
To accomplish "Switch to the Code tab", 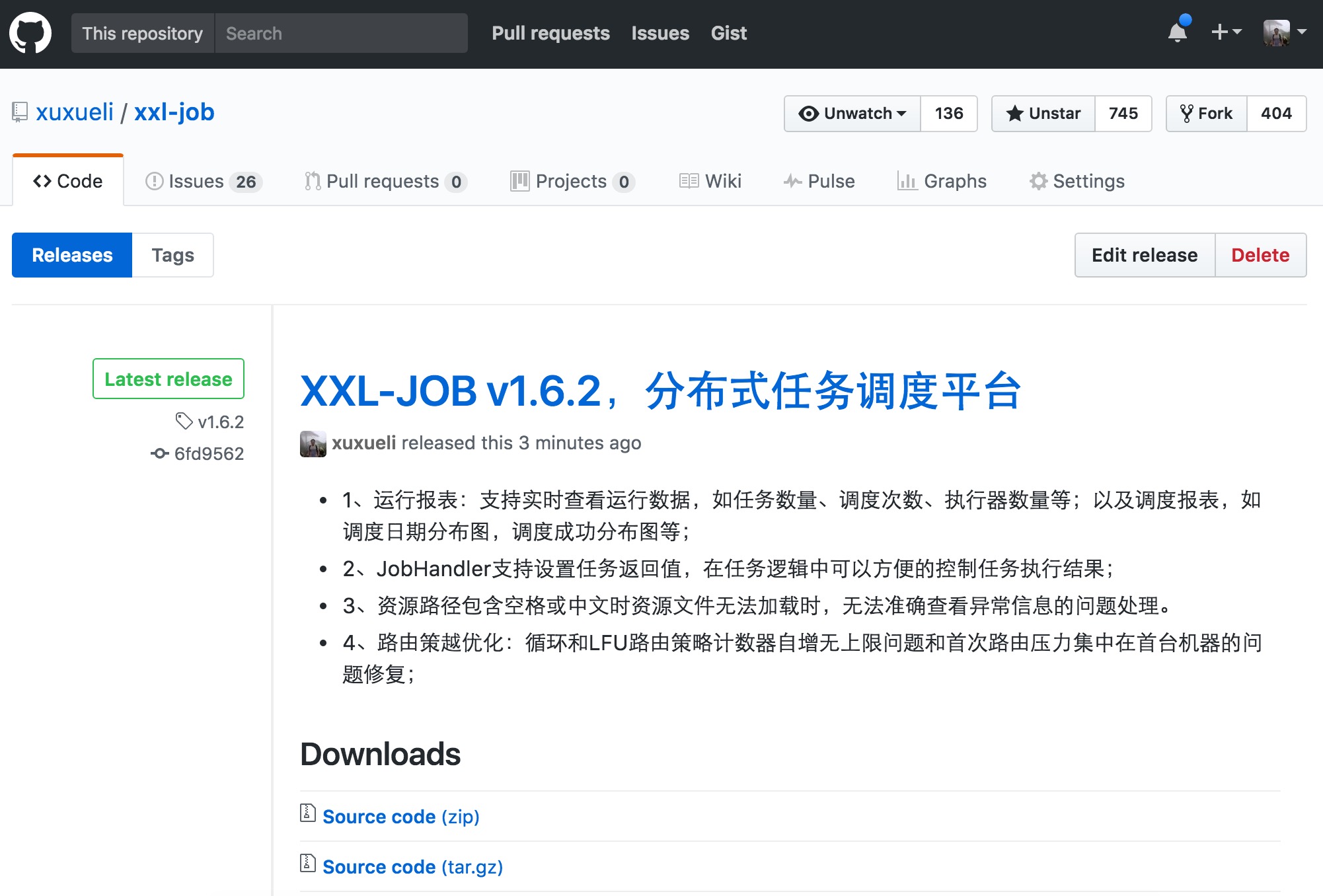I will click(68, 181).
